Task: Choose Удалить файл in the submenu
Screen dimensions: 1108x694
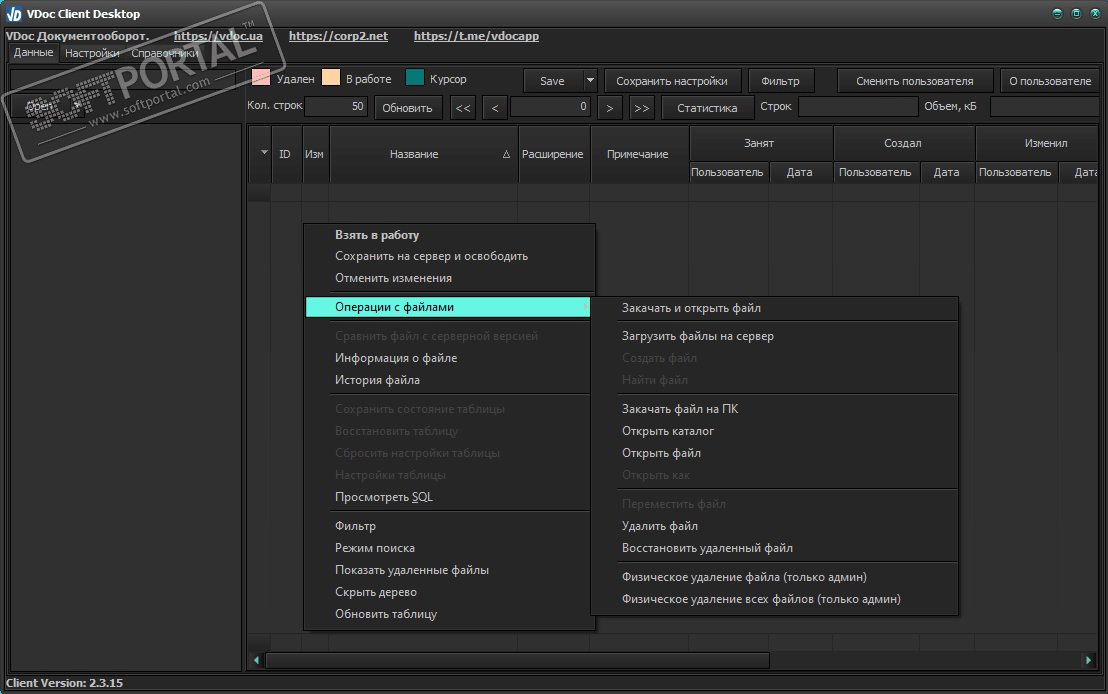Action: coord(659,526)
